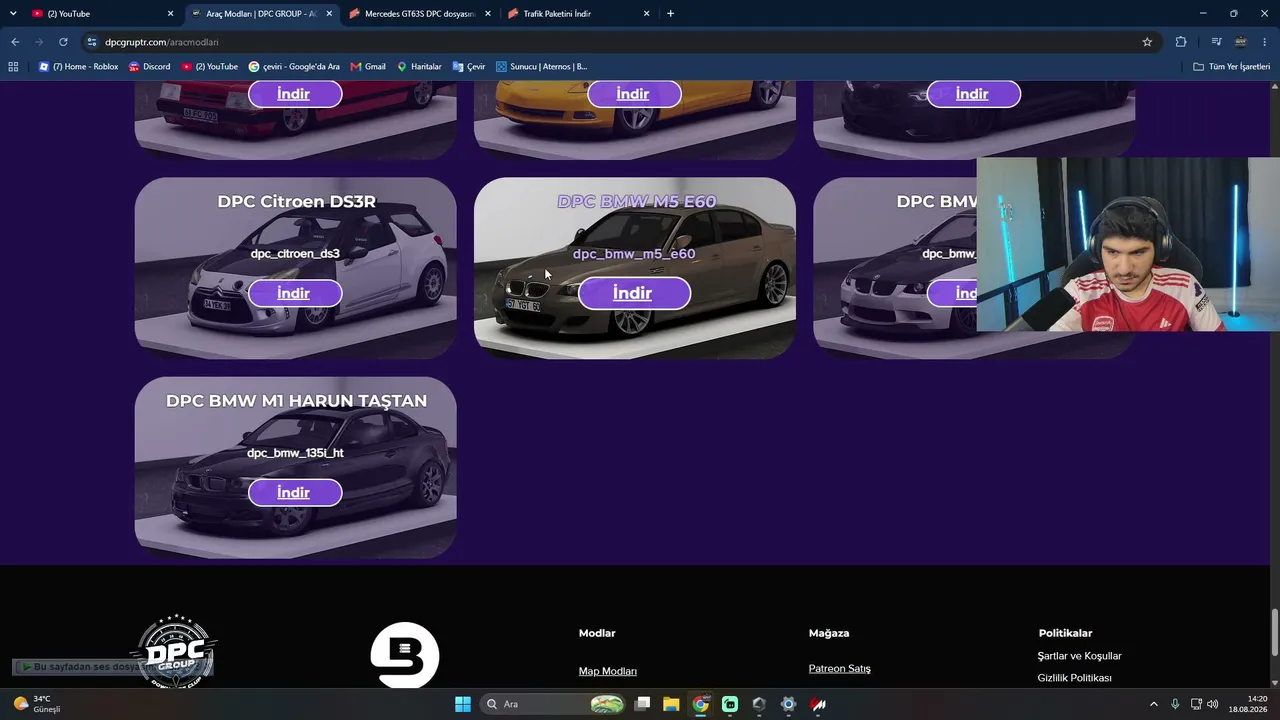Open the browser extensions menu
Image resolution: width=1280 pixels, height=720 pixels.
1181,42
